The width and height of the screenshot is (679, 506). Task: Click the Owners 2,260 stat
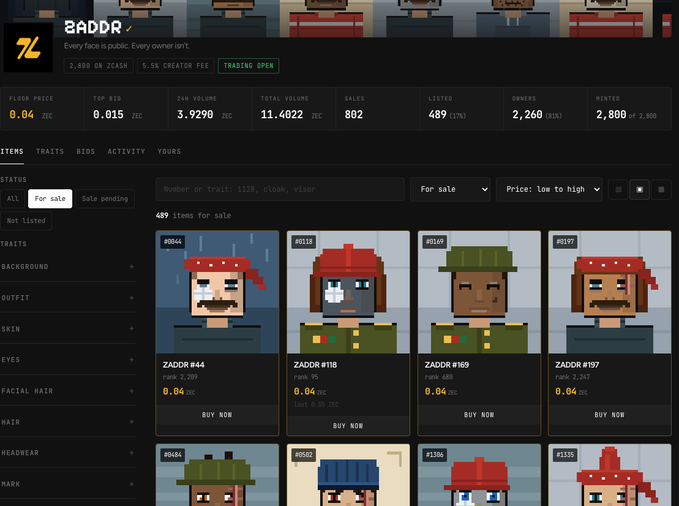[545, 108]
